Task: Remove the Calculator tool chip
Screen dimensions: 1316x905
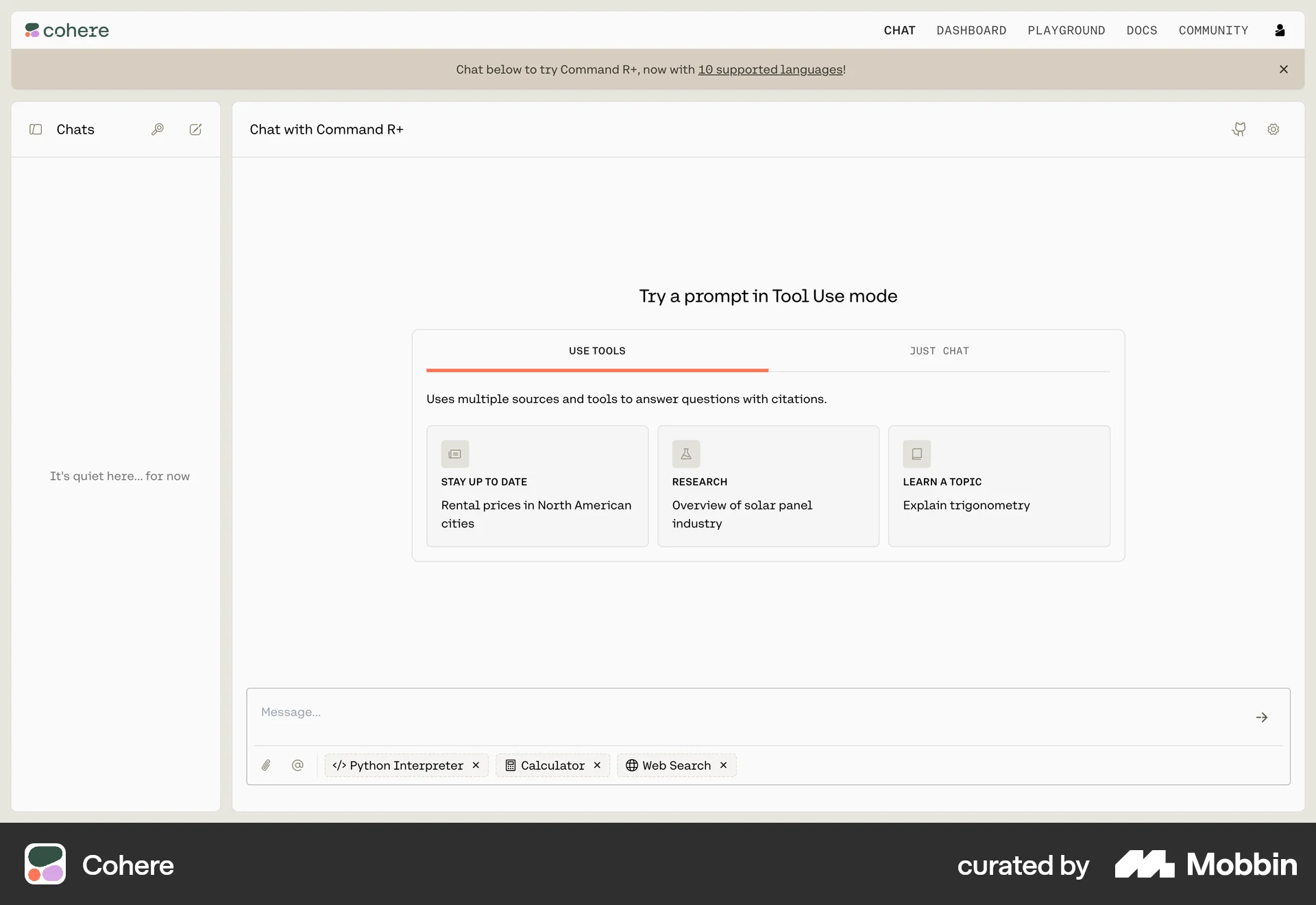Action: tap(596, 766)
